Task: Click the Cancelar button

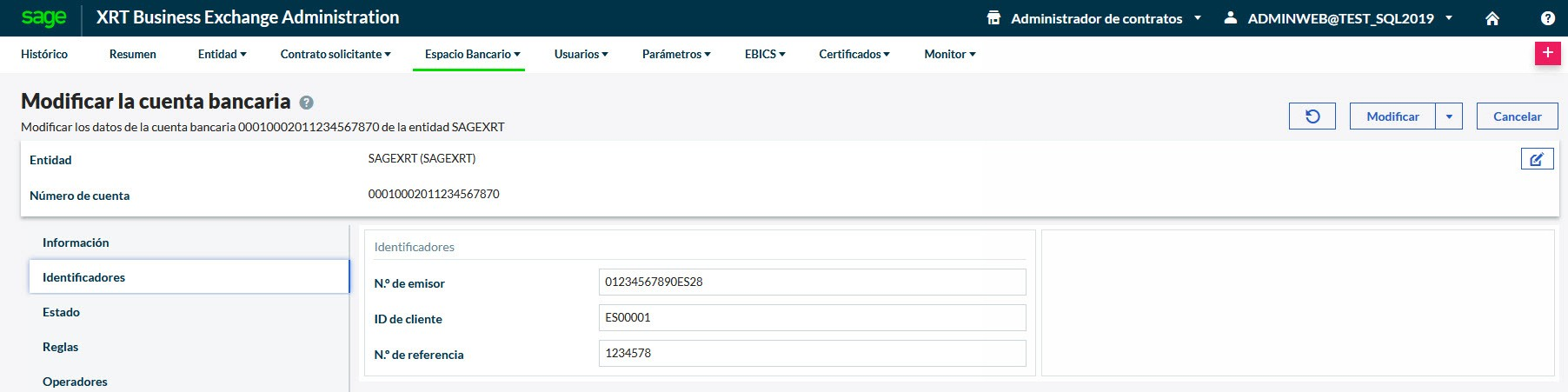Action: tap(1517, 116)
